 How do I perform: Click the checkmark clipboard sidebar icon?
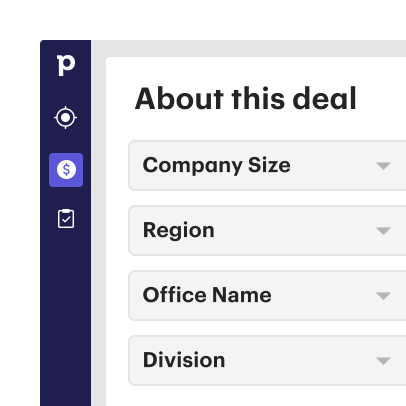pos(66,219)
